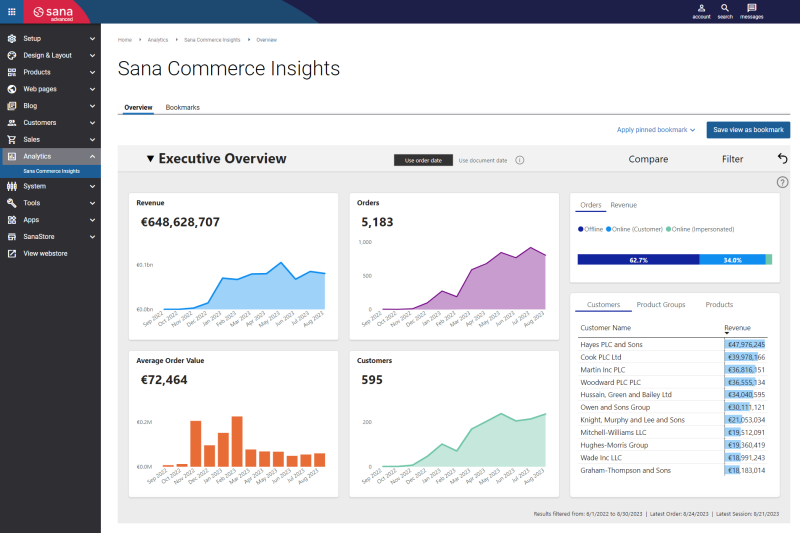This screenshot has width=800, height=533.
Task: Click the Web pages globe icon
Action: pyautogui.click(x=12, y=89)
